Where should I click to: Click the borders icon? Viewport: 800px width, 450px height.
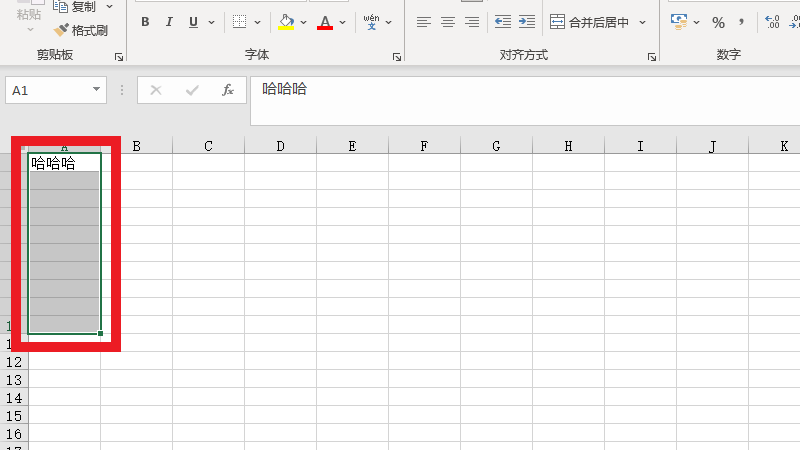click(240, 22)
